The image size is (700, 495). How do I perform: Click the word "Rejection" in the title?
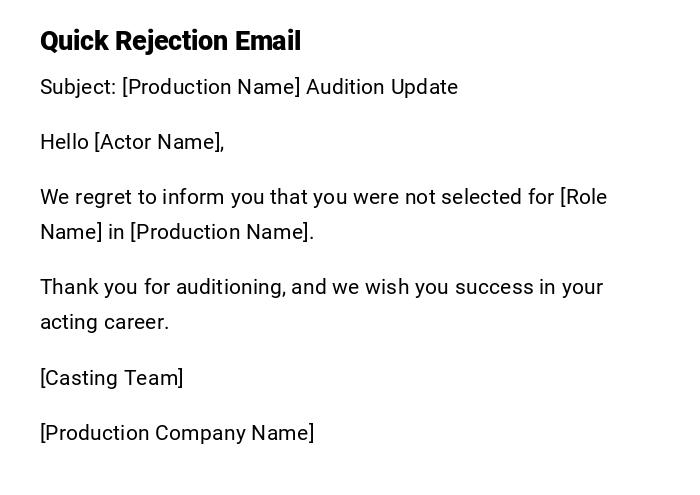171,41
